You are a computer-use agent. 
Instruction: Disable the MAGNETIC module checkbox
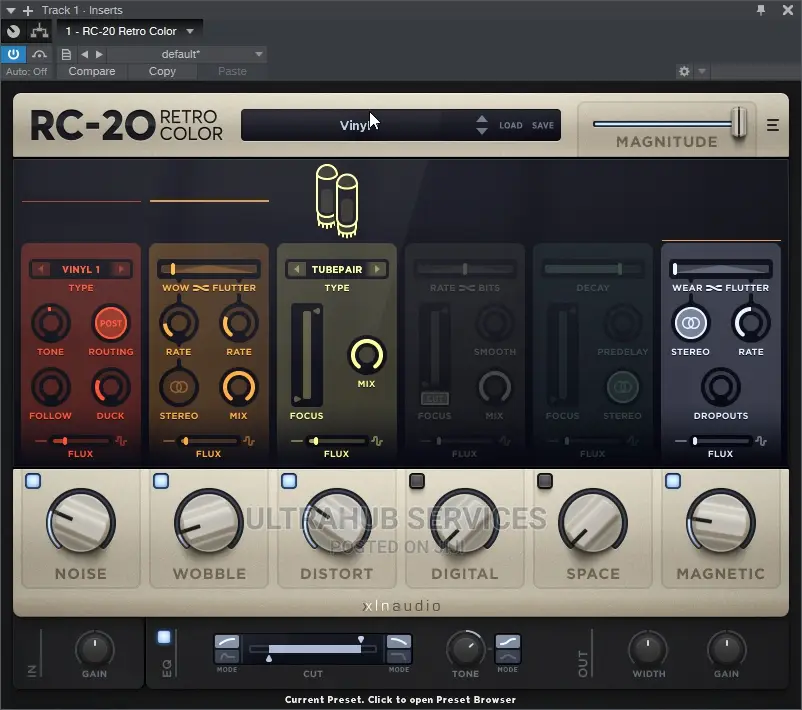point(673,481)
